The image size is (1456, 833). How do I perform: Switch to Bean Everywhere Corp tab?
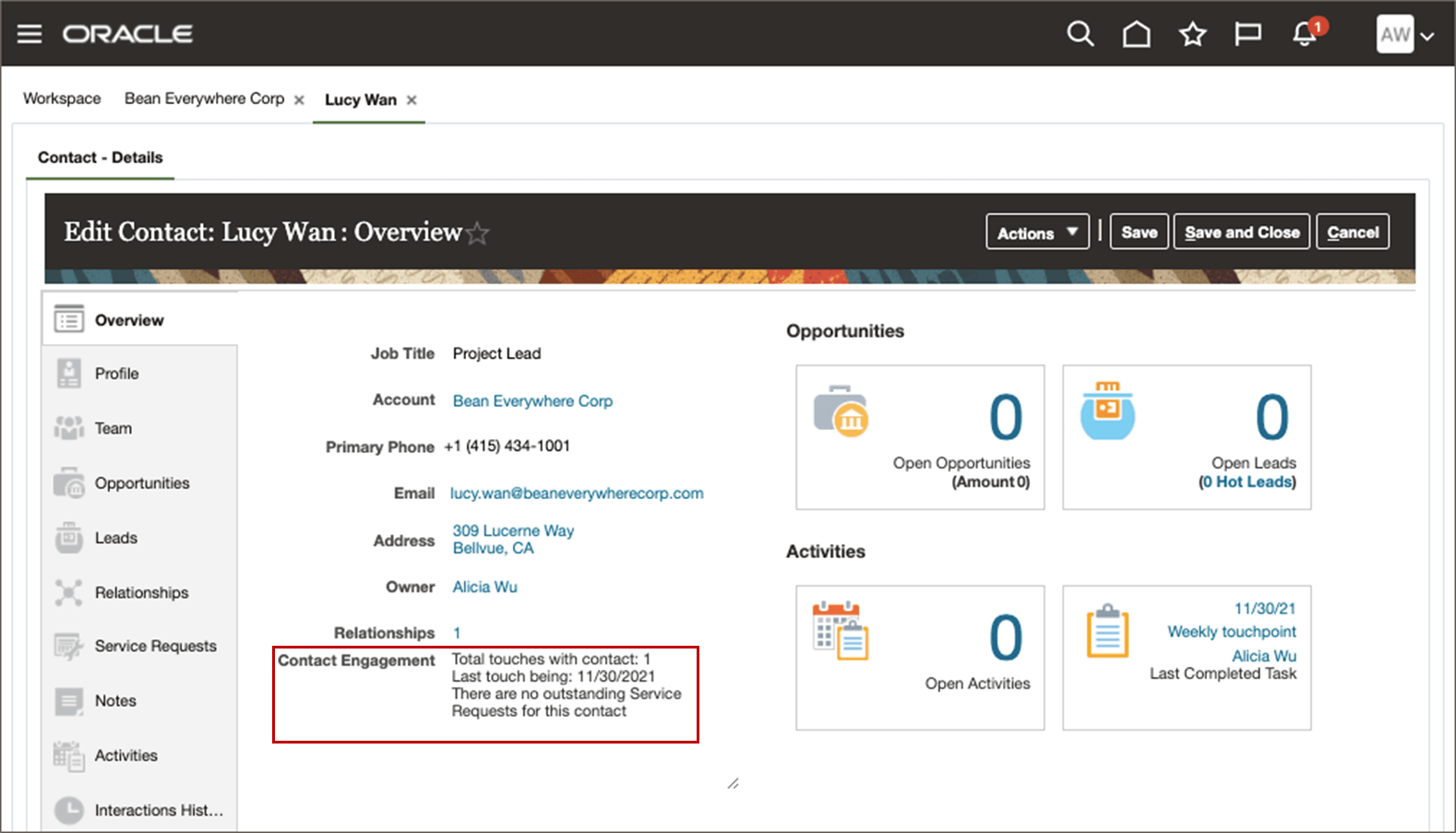pos(205,99)
